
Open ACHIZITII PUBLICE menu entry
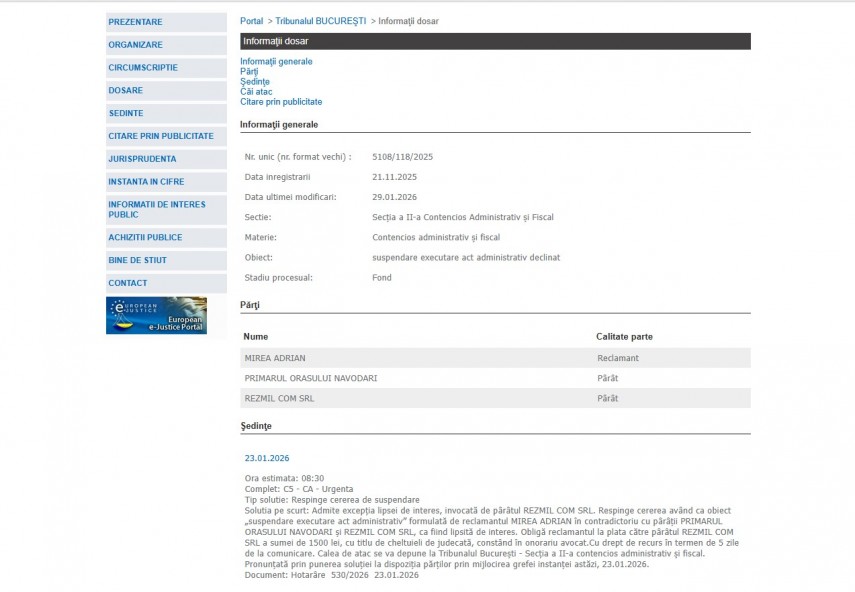tap(145, 237)
